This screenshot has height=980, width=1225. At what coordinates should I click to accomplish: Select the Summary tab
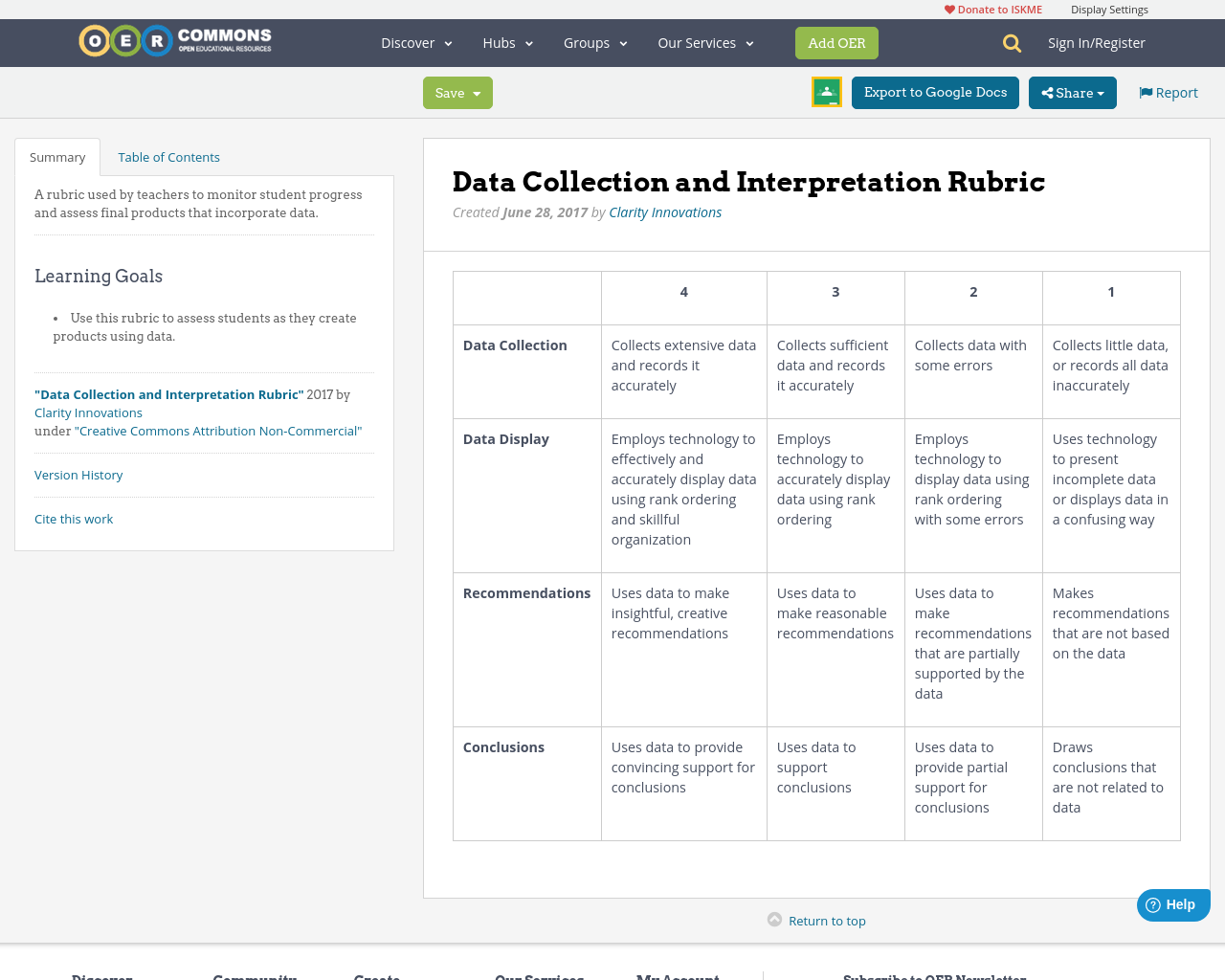coord(57,156)
